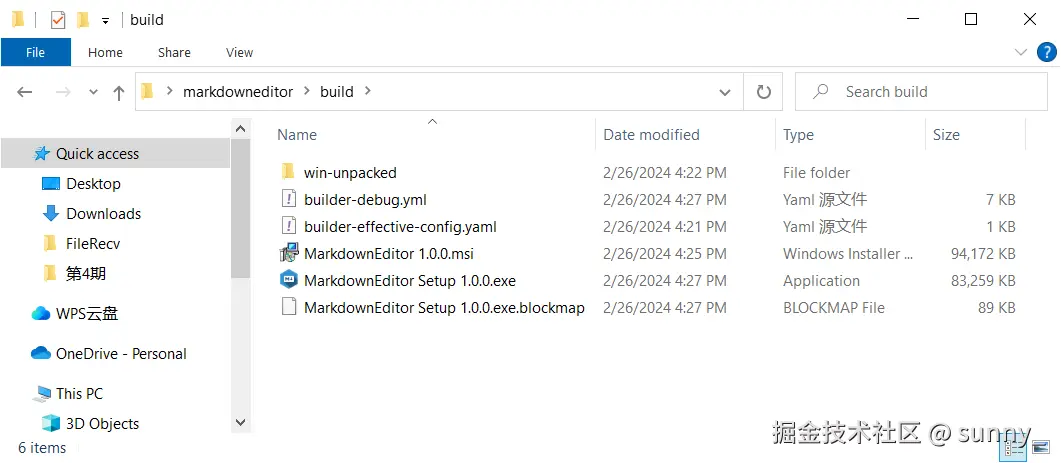Select the win-unpacked folder icon
Screen dimensions: 1061x463
click(289, 172)
